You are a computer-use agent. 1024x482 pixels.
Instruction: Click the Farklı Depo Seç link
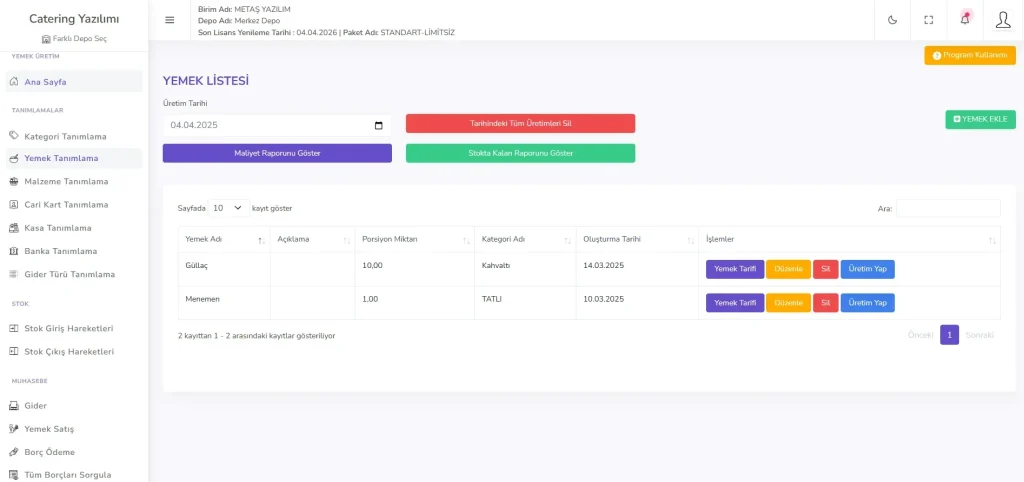click(74, 39)
